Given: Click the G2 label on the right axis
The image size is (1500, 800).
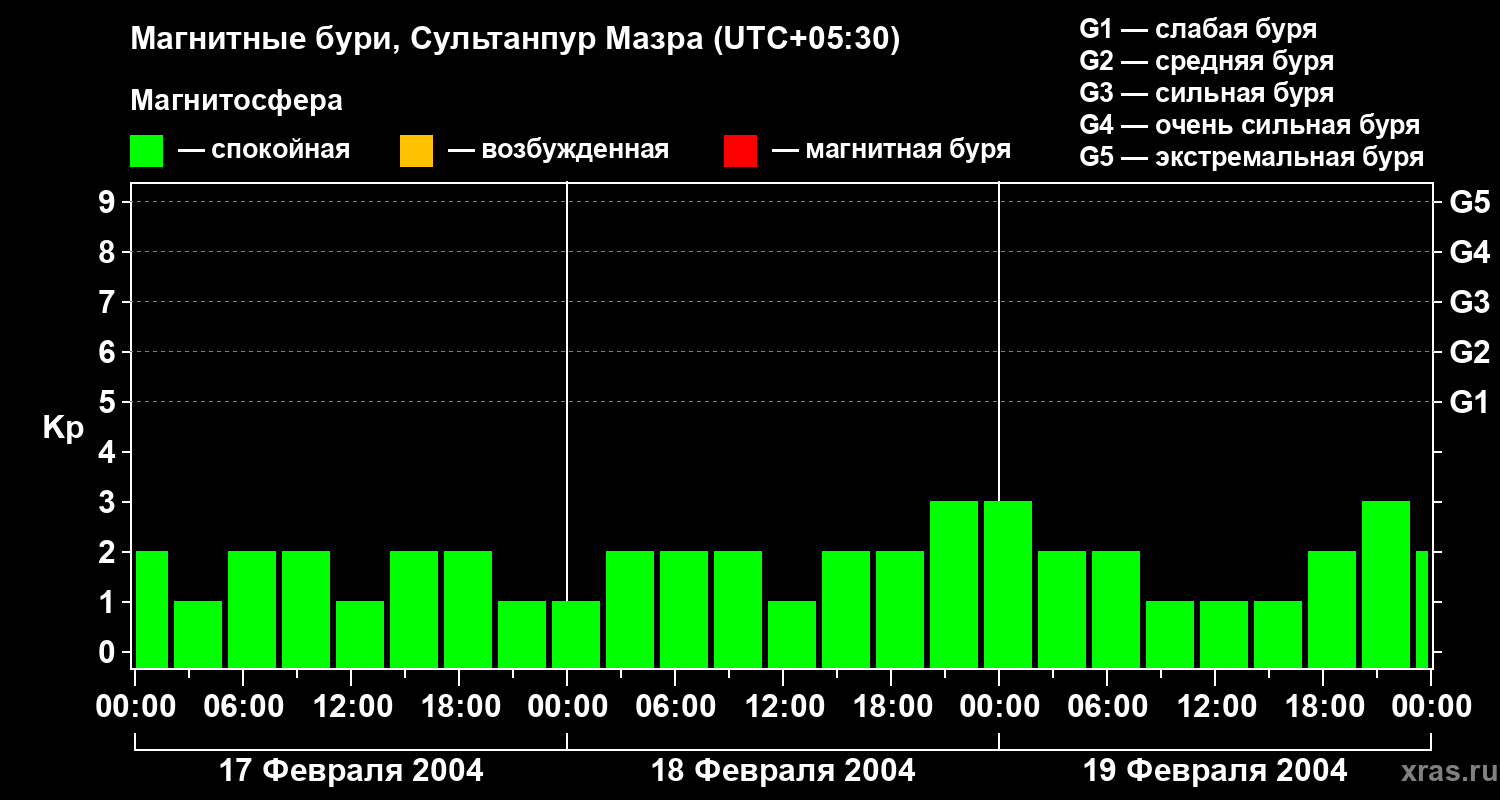Looking at the screenshot, I should pos(1469,352).
